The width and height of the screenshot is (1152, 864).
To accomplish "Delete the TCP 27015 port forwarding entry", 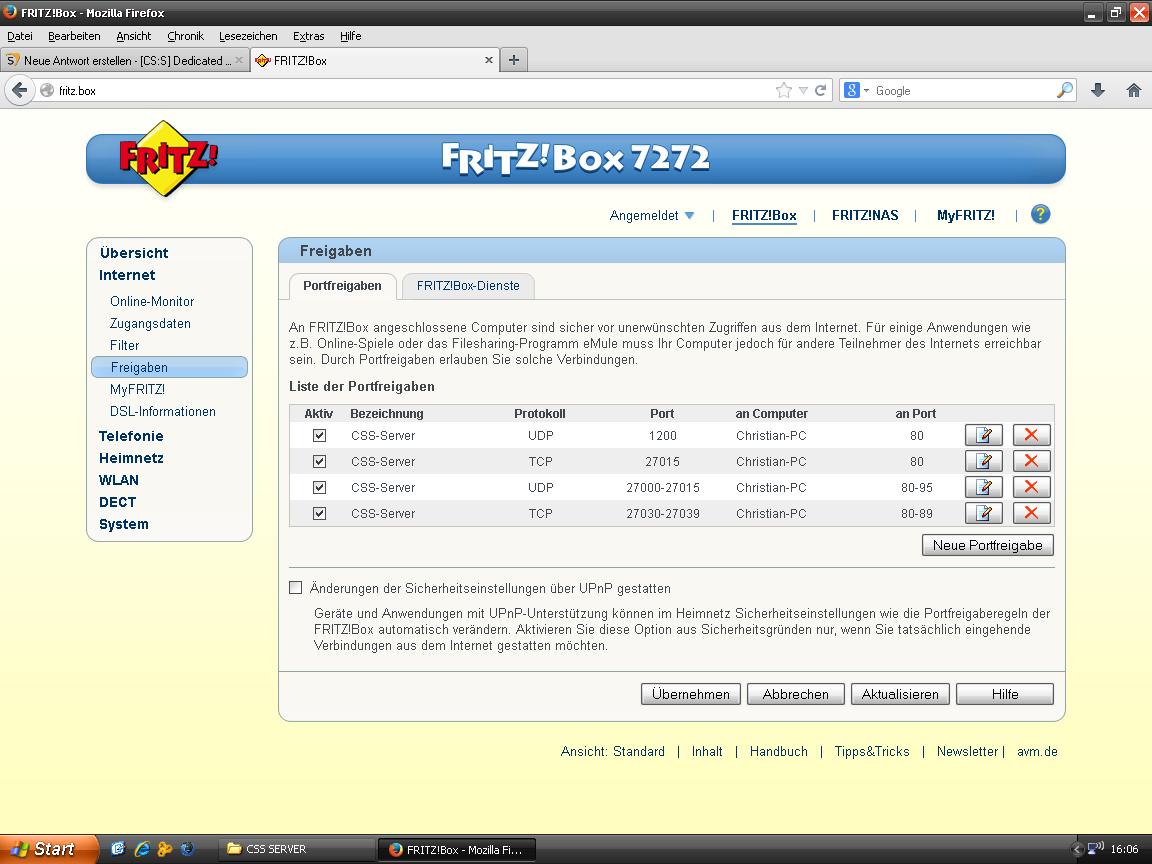I will (x=1032, y=461).
